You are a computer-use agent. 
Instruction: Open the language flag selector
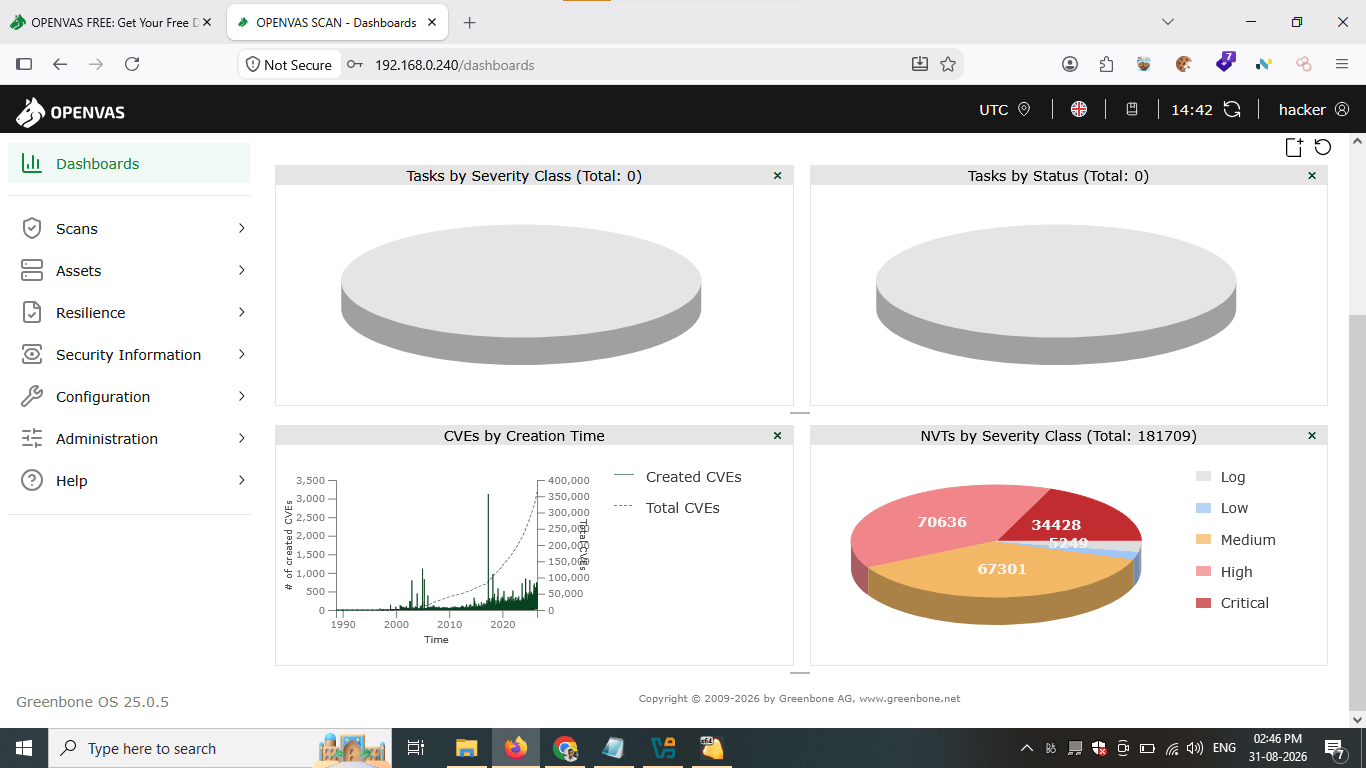click(1079, 110)
